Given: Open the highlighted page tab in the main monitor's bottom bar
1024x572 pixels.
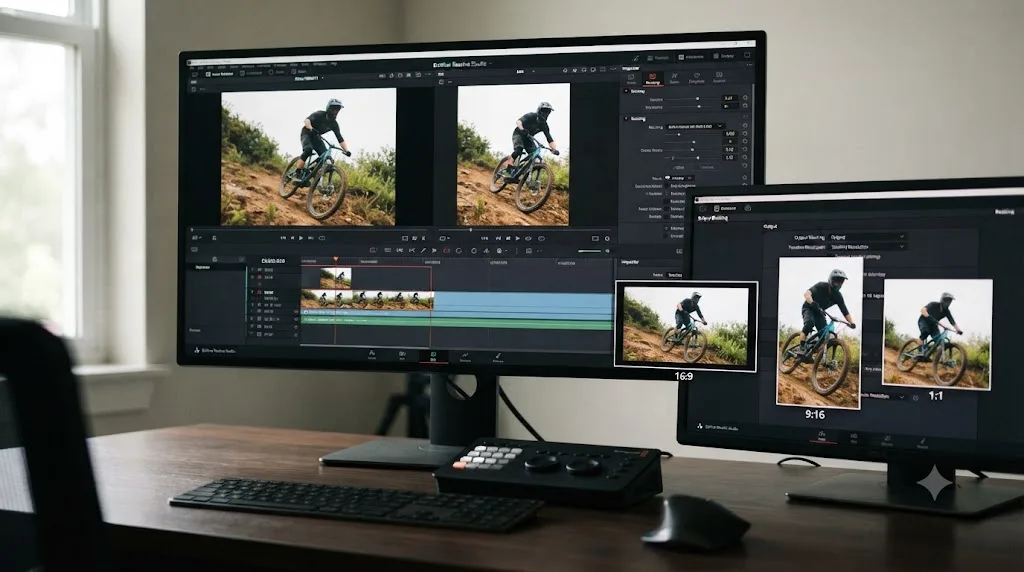Looking at the screenshot, I should [433, 356].
